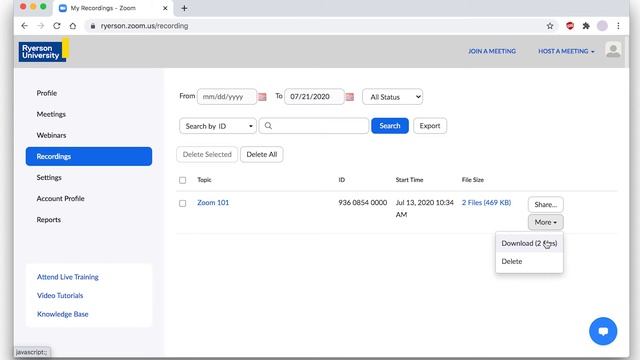Click the meeting ID 936 0854 0000
Image resolution: width=640 pixels, height=360 pixels.
[362, 202]
